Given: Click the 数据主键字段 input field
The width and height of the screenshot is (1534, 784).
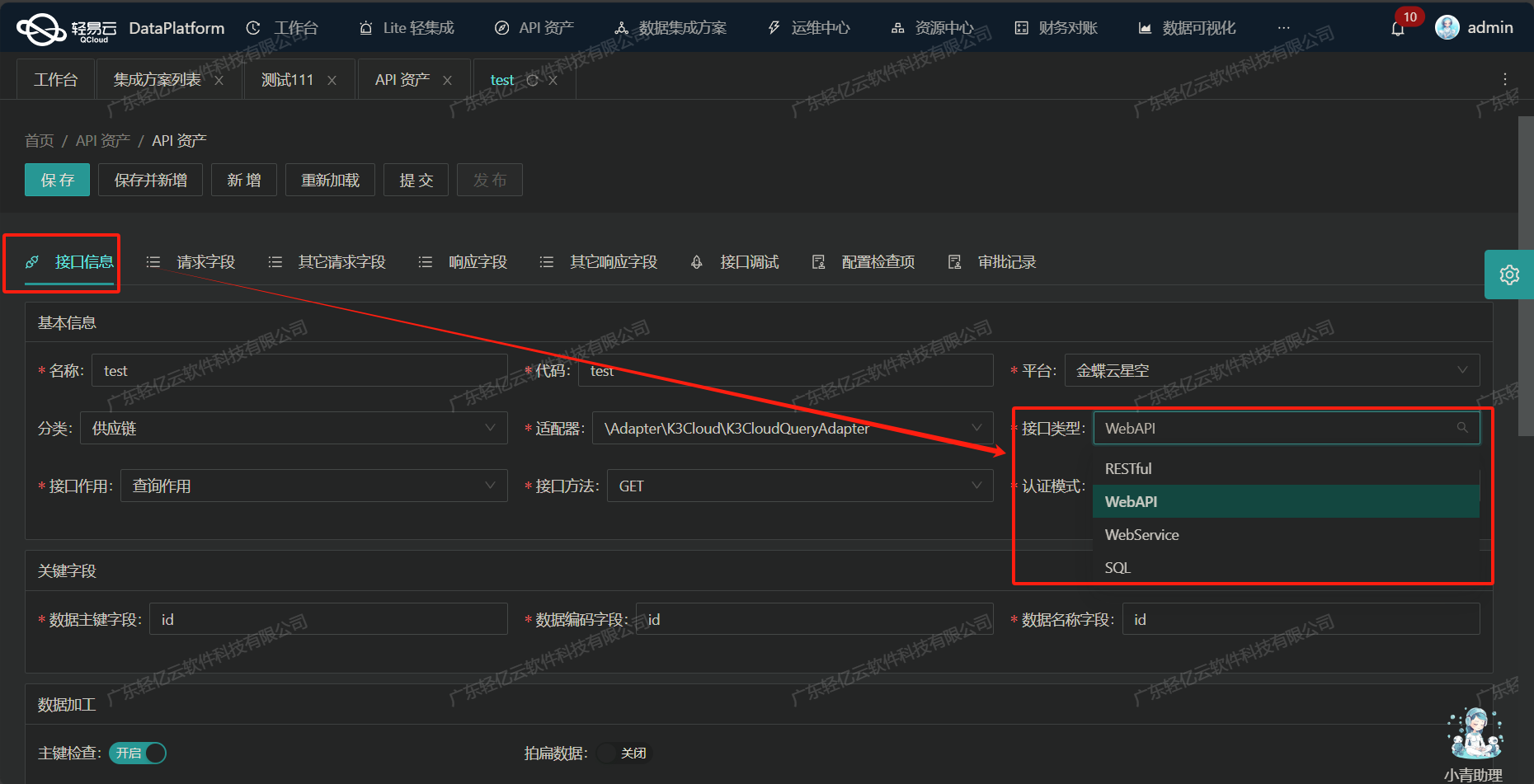Looking at the screenshot, I should tap(328, 619).
